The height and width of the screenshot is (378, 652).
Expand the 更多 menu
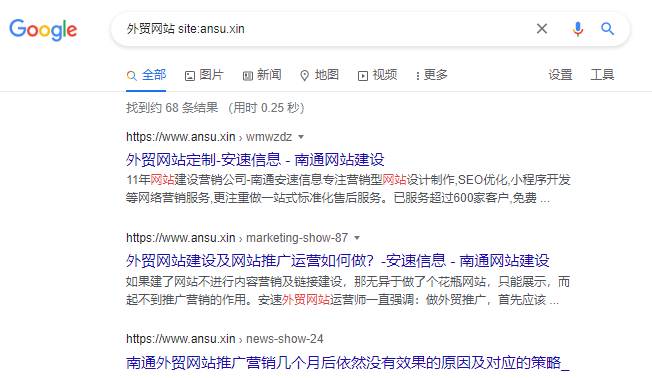(432, 75)
